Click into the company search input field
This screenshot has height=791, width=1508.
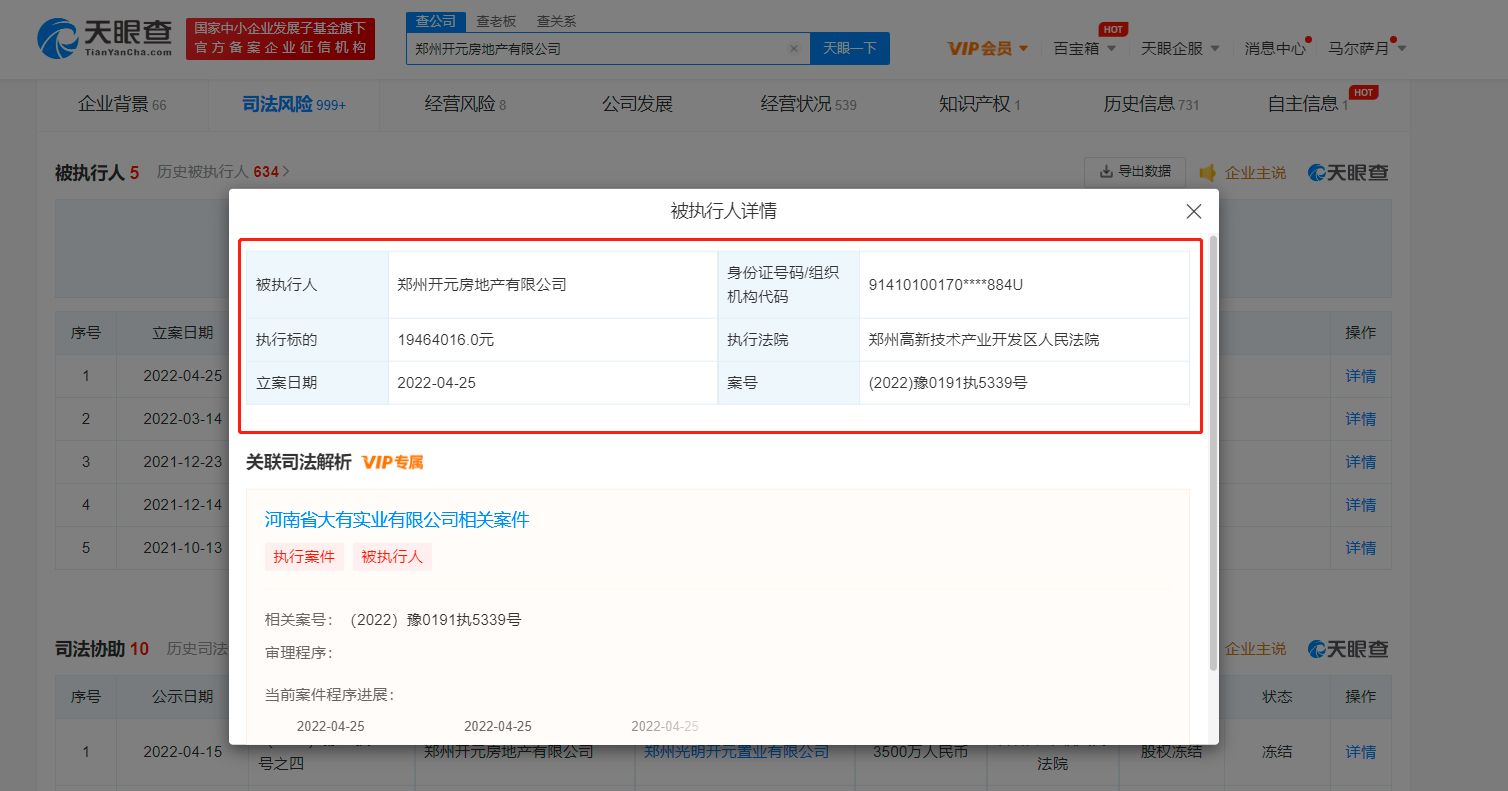595,48
